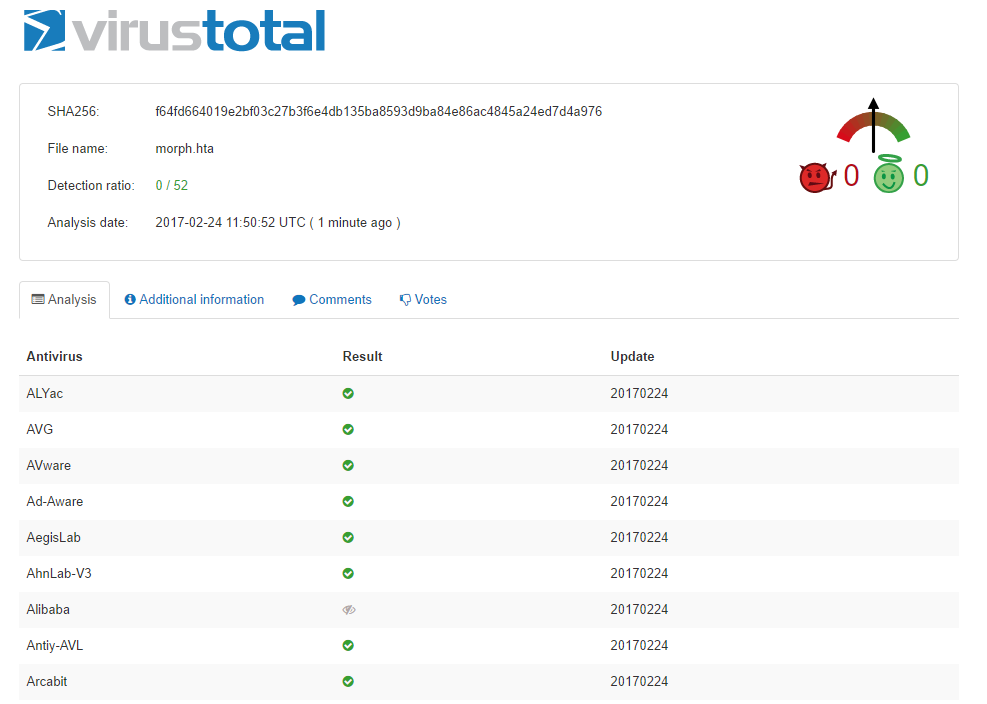Click the Antiy-AVL antivirus name

(x=55, y=645)
